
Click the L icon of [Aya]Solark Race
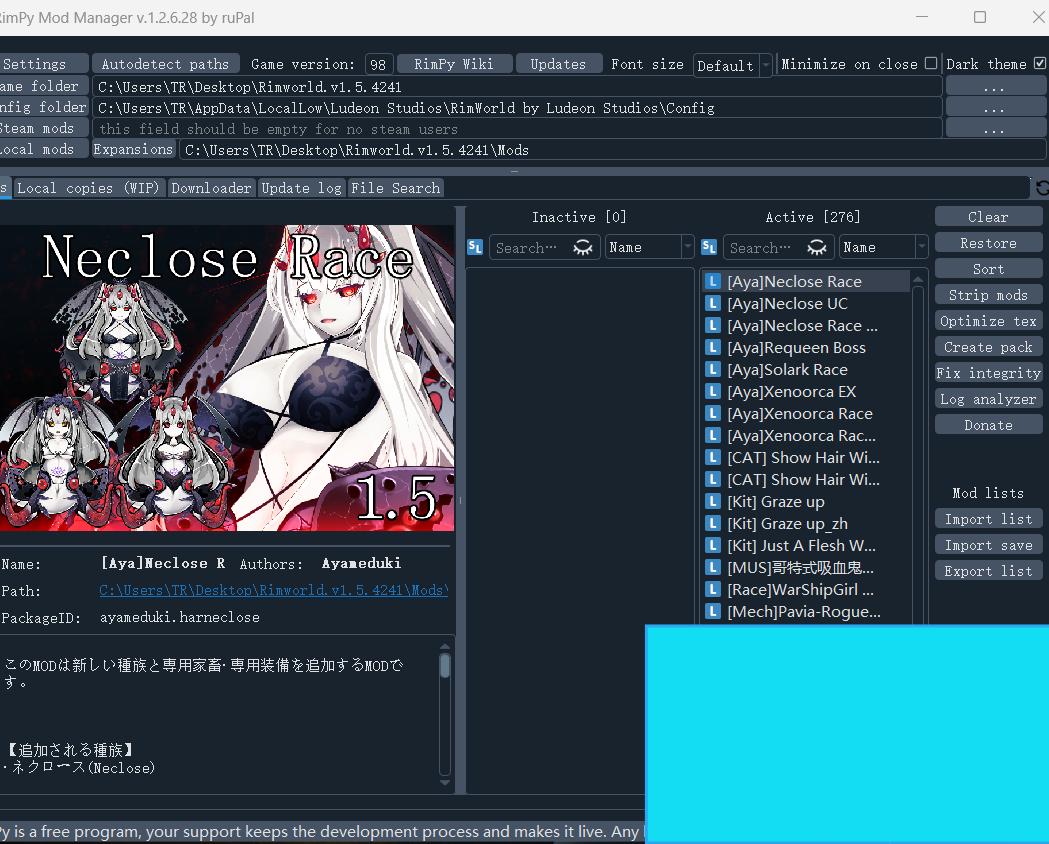click(713, 370)
